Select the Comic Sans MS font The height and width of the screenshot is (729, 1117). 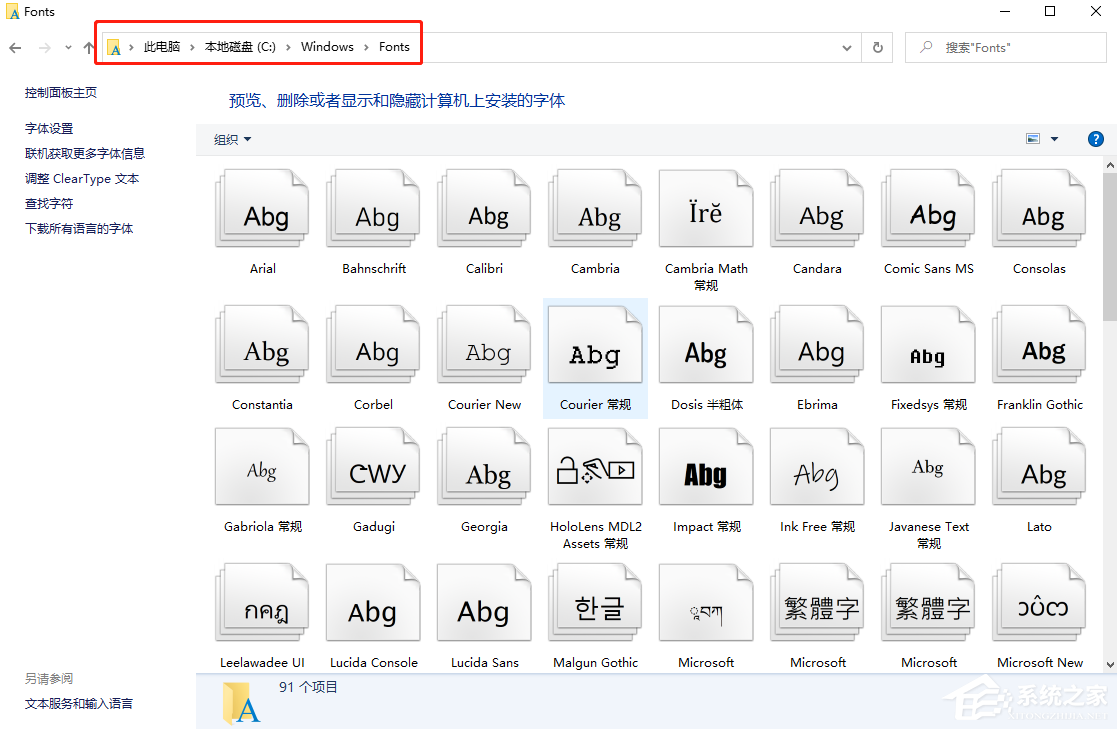pos(928,208)
